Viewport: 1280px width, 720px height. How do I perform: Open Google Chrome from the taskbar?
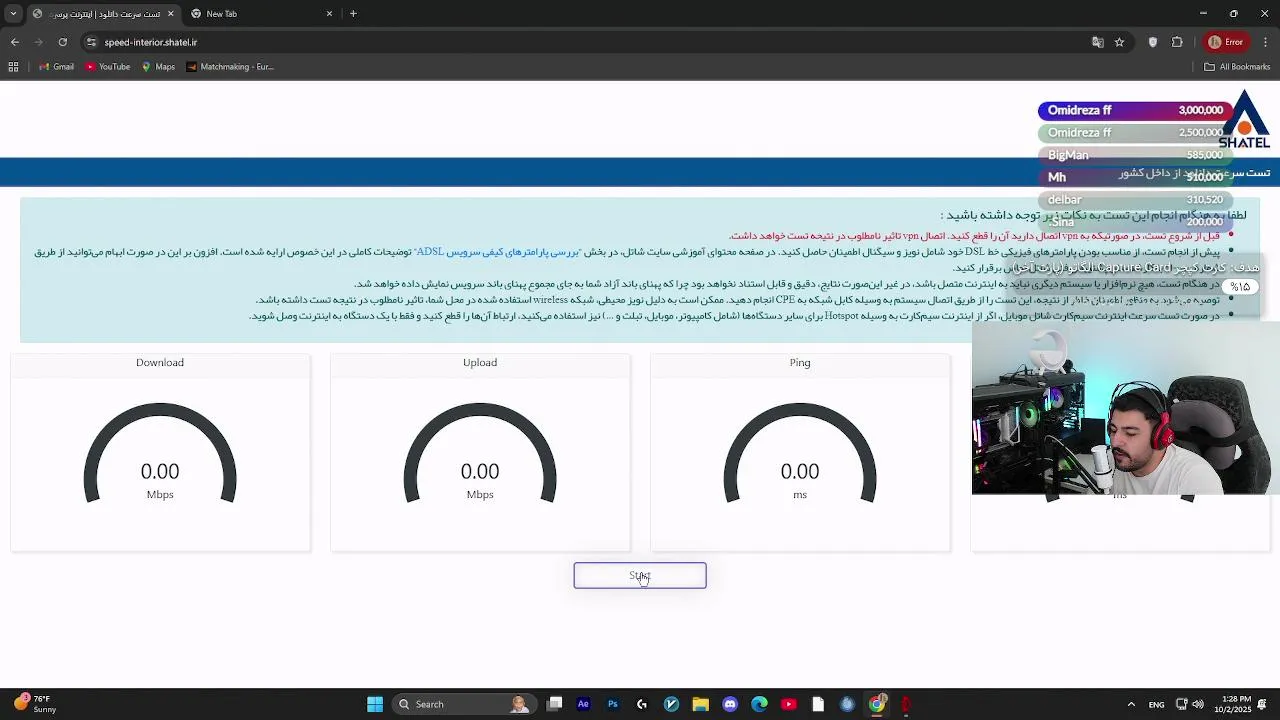[x=876, y=704]
